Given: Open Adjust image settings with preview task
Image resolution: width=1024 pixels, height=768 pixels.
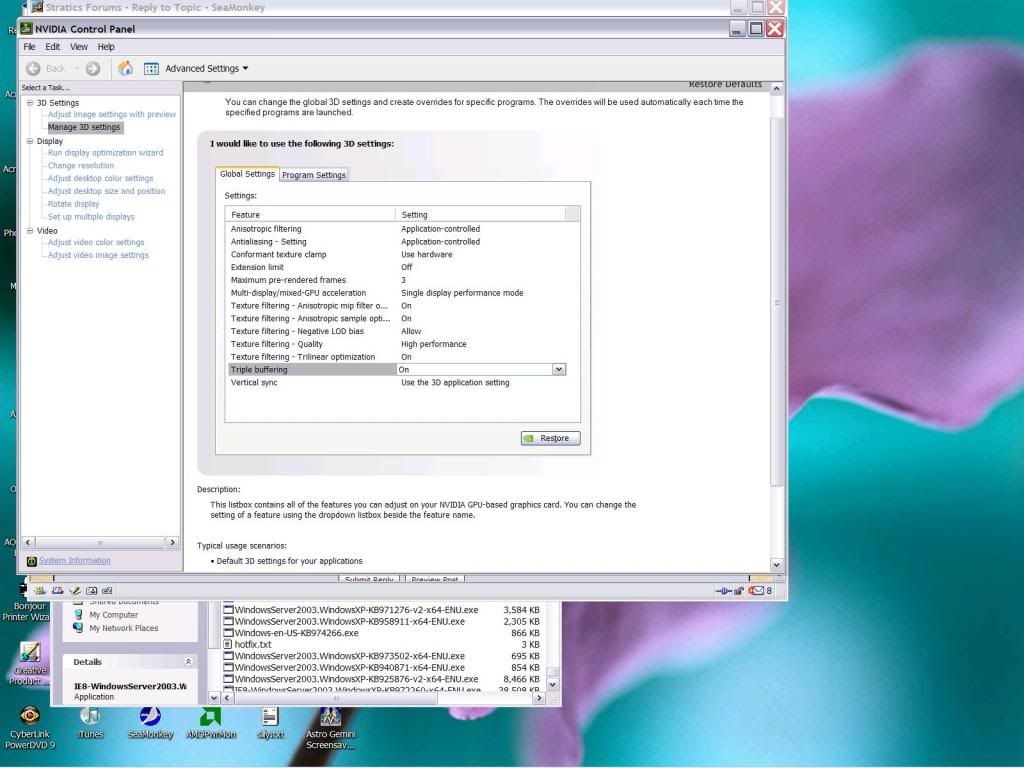Looking at the screenshot, I should 112,114.
